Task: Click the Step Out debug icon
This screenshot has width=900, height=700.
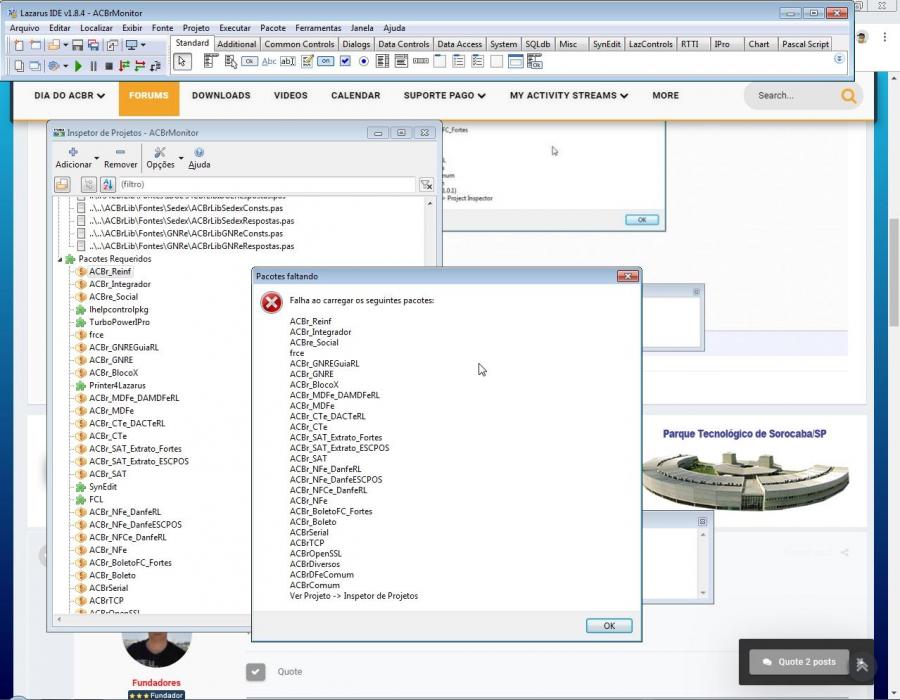Action: [155, 66]
